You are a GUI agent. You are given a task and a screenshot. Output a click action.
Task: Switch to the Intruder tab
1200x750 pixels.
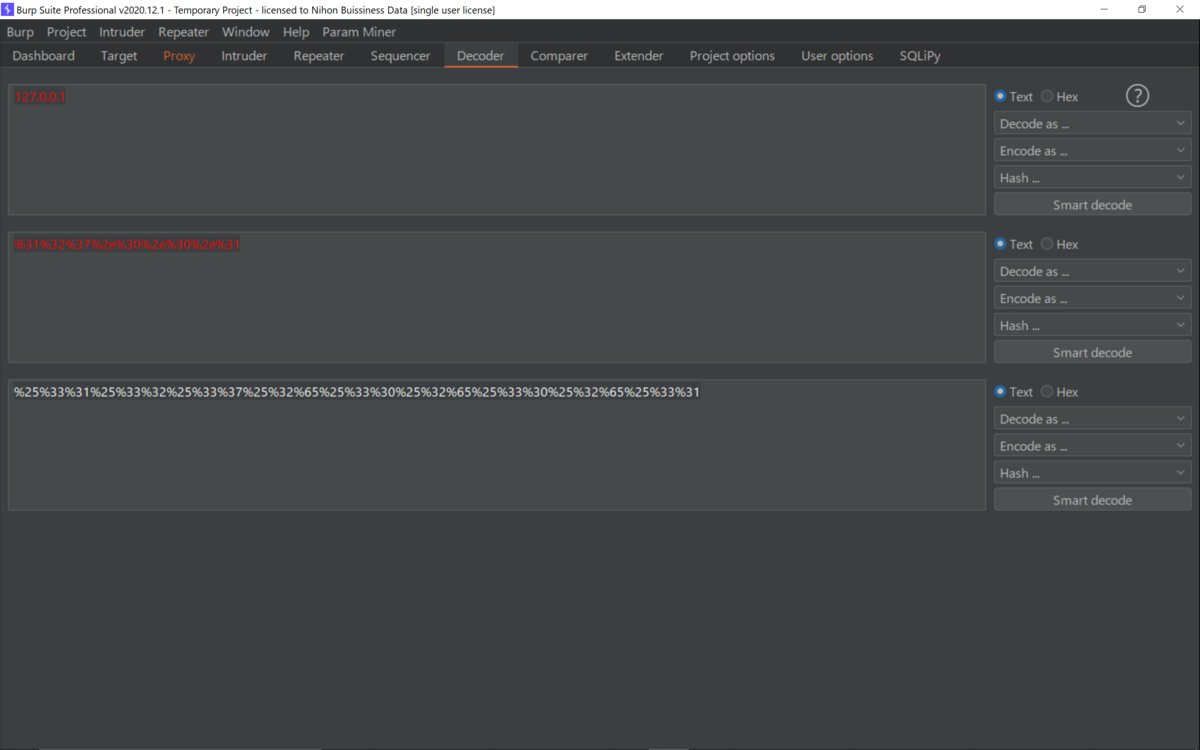pyautogui.click(x=244, y=56)
